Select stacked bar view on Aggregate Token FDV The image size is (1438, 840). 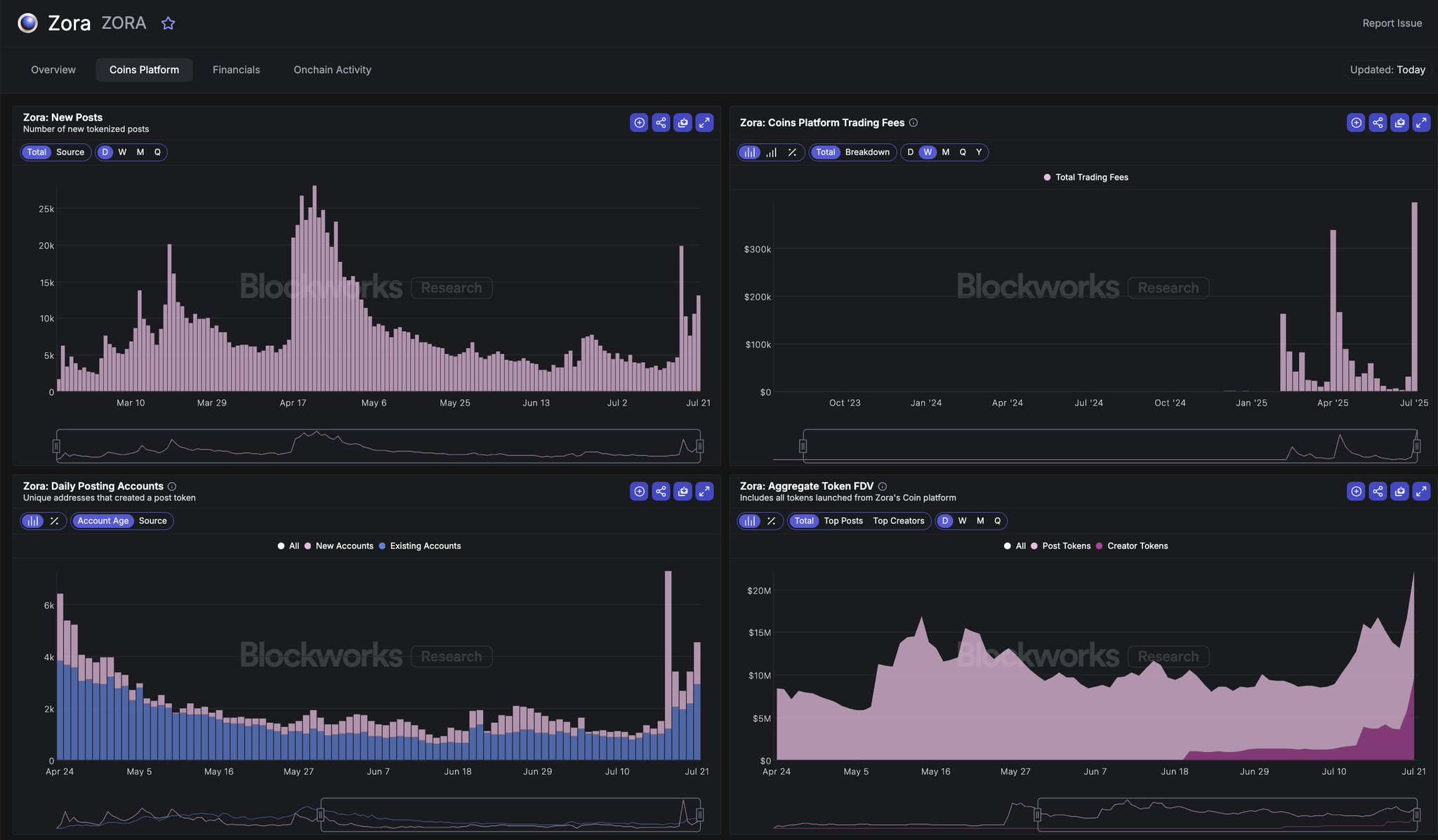[x=750, y=521]
